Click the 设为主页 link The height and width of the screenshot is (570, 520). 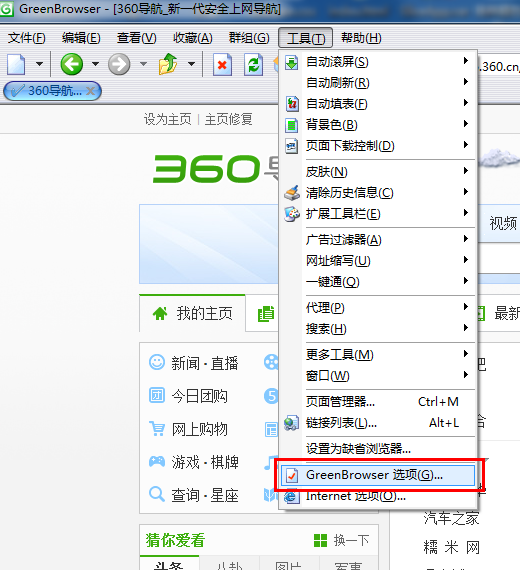(168, 119)
